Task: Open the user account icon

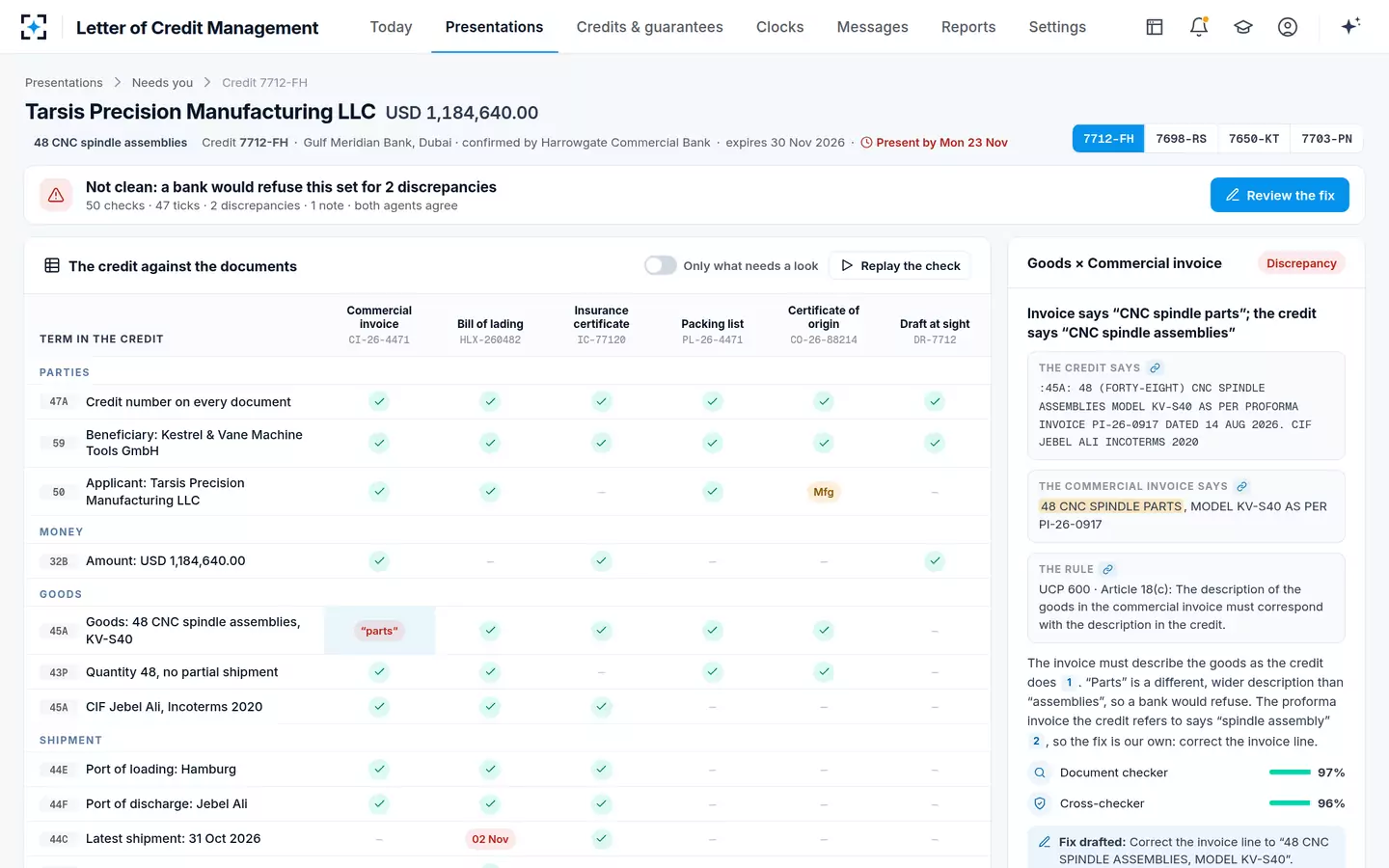Action: [1288, 27]
